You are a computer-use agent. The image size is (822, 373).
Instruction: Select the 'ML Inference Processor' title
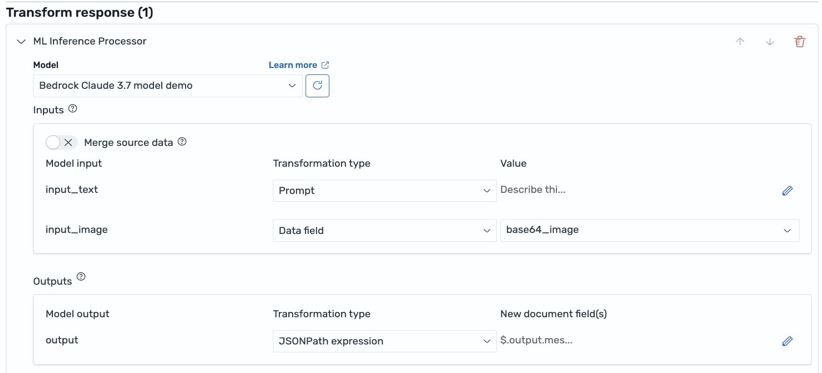90,41
